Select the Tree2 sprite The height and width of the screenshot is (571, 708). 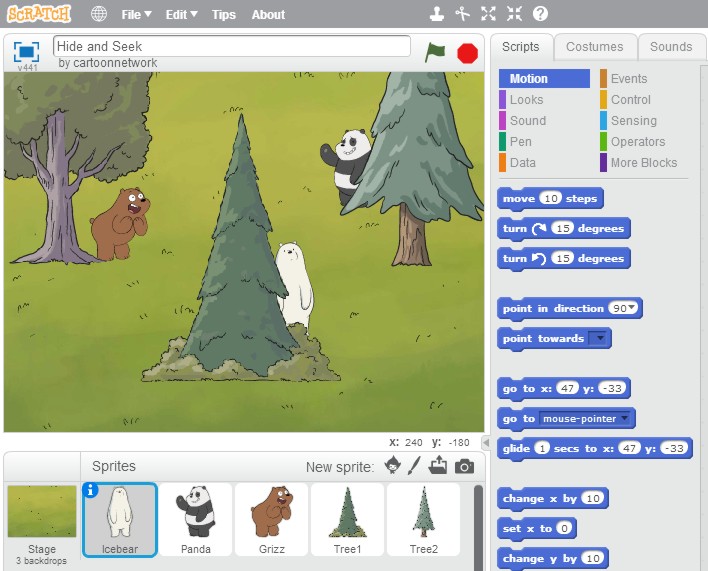pyautogui.click(x=424, y=519)
